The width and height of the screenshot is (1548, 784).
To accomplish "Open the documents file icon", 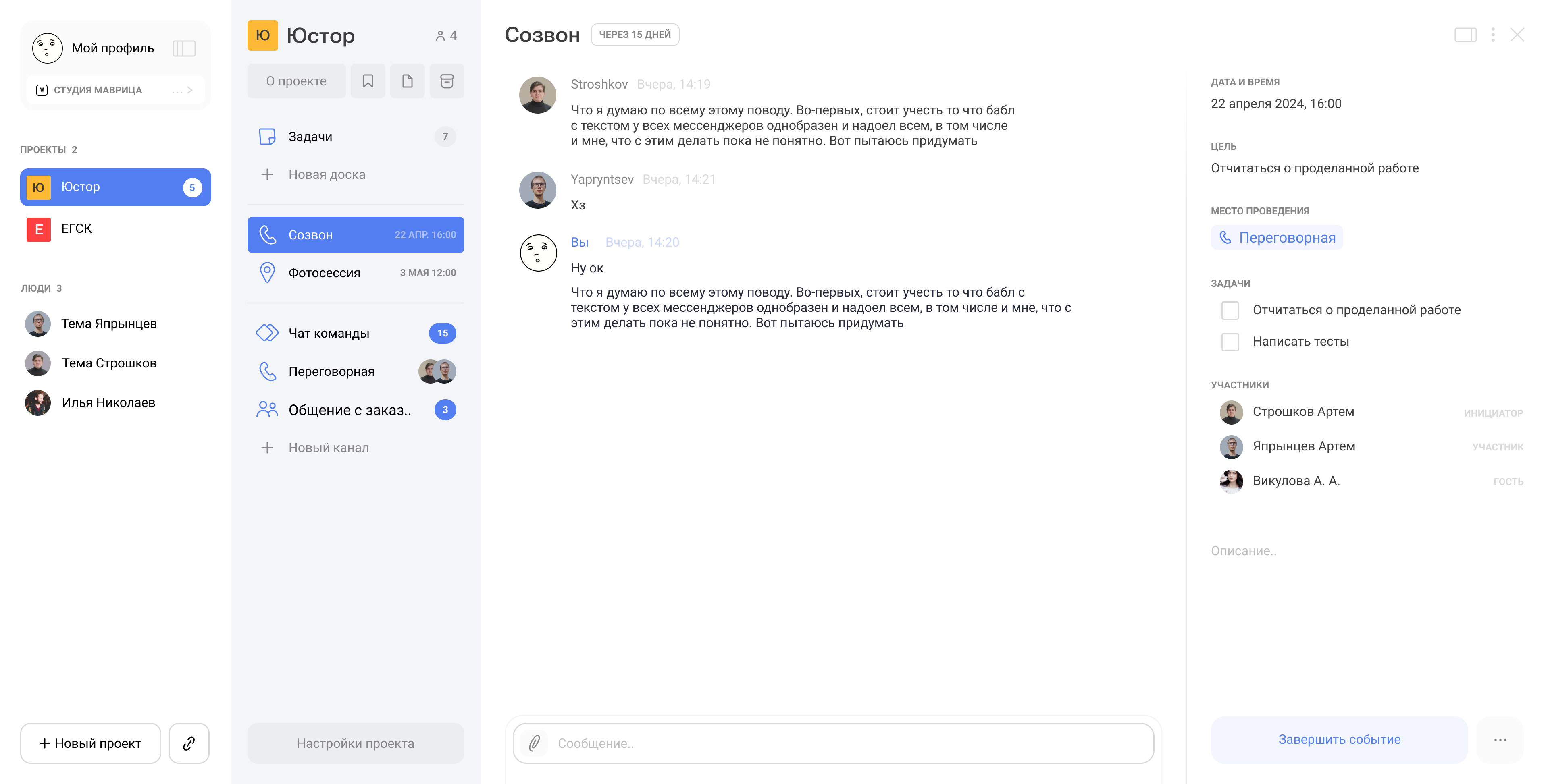I will pyautogui.click(x=408, y=81).
